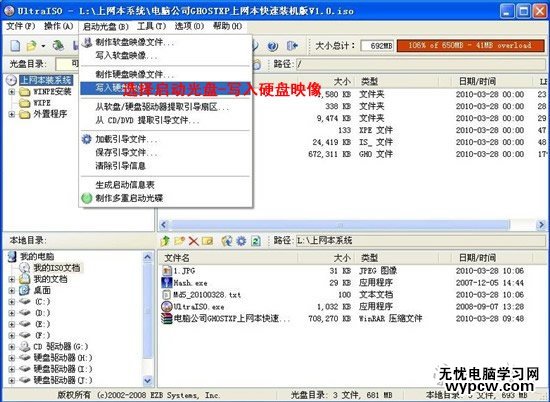Viewport: 550px width, 402px height.
Task: Expand the 硬盘驱动器(J:) node
Action: (x=12, y=380)
